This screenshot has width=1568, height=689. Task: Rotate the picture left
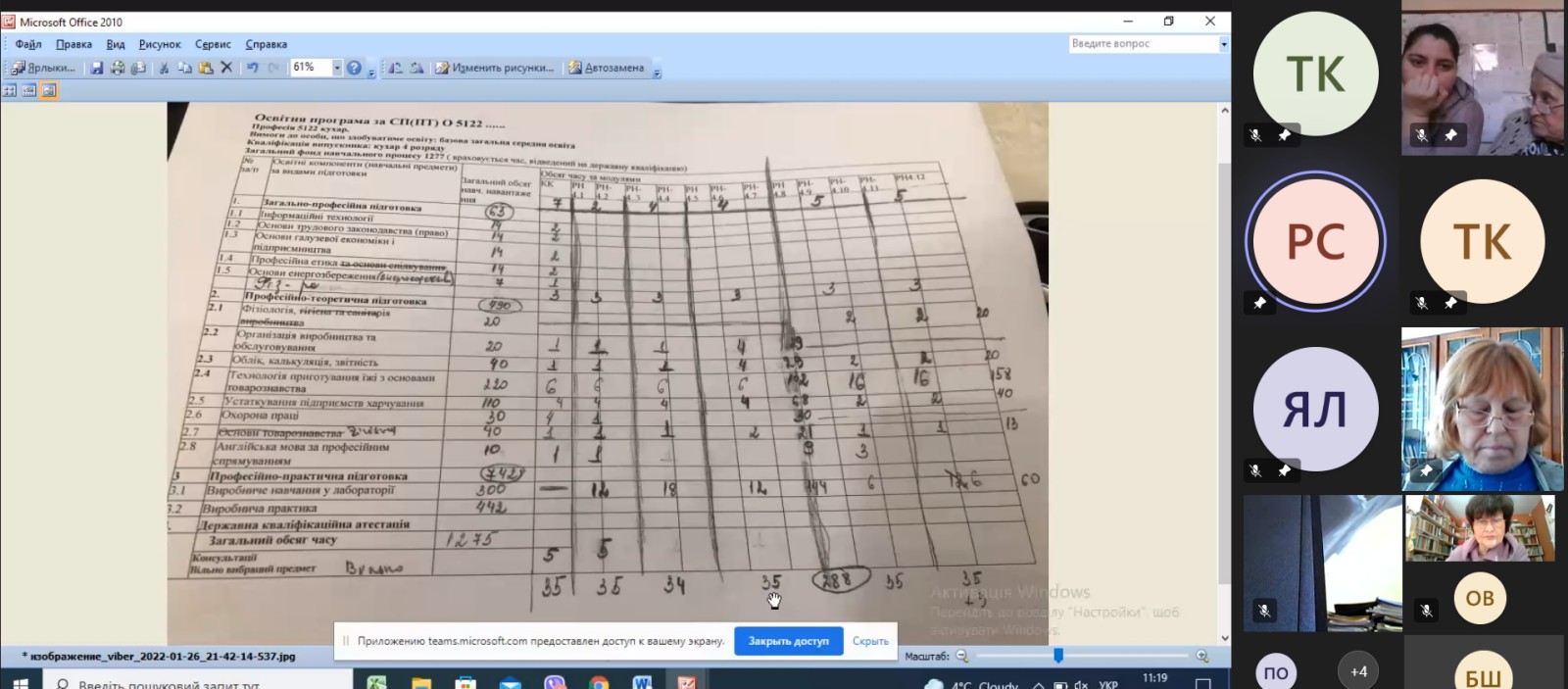[395, 68]
